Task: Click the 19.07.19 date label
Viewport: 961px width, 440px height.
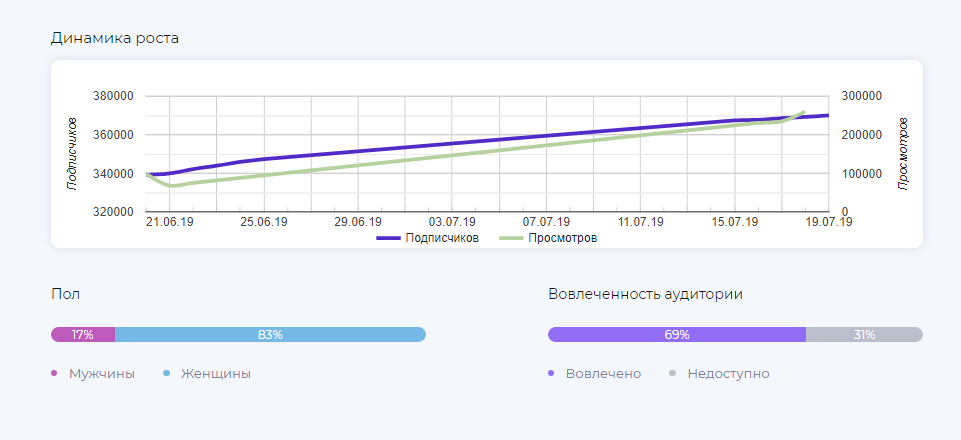Action: point(829,222)
